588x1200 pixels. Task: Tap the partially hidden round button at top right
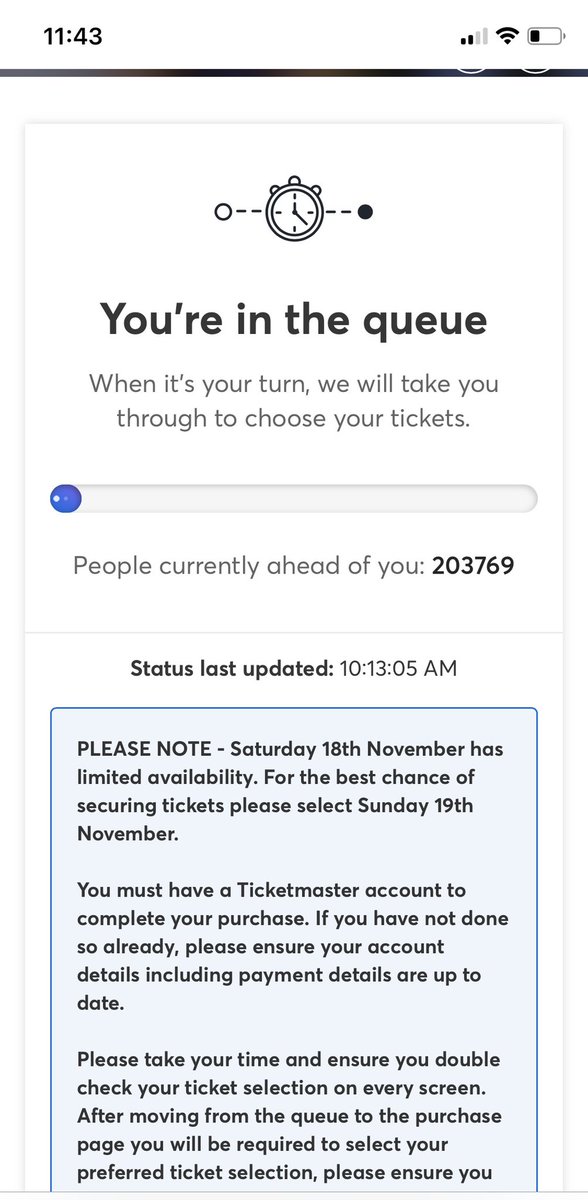point(533,69)
